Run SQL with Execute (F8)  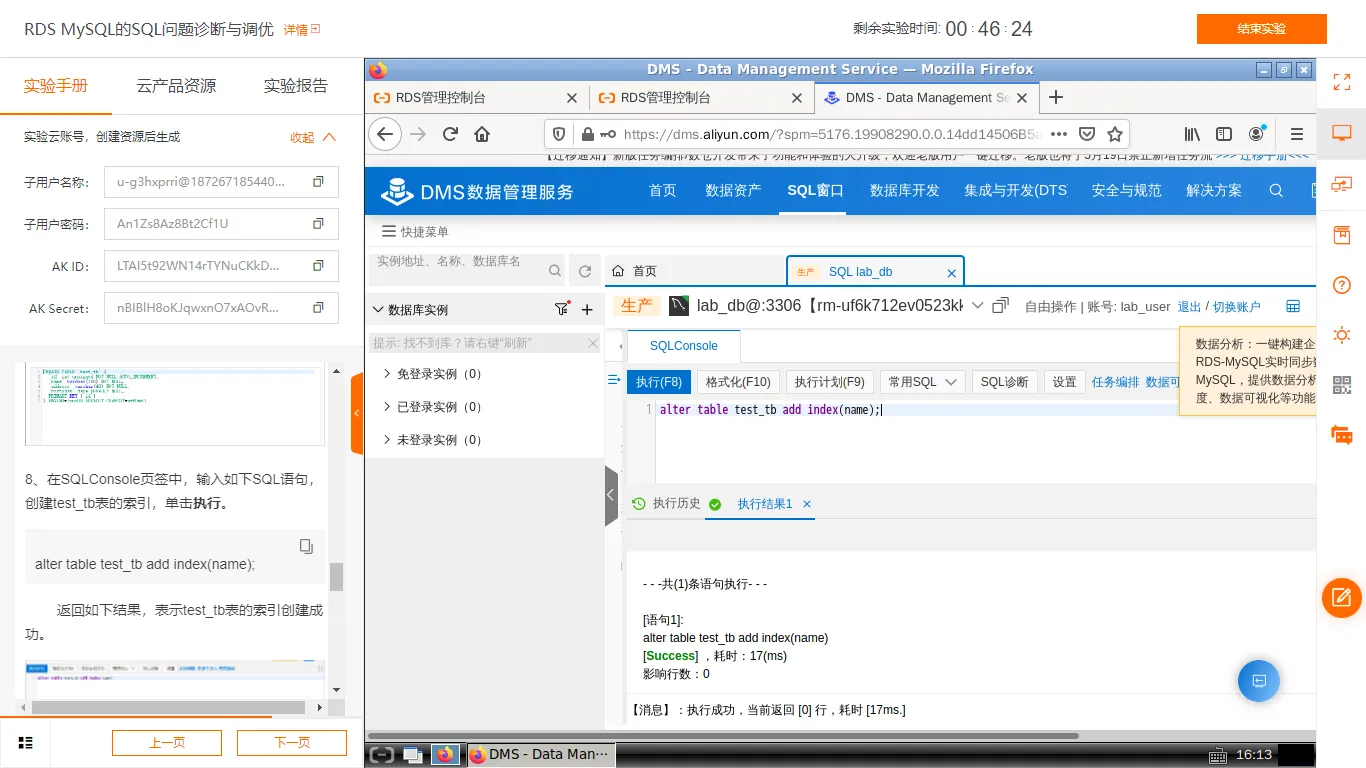point(659,382)
